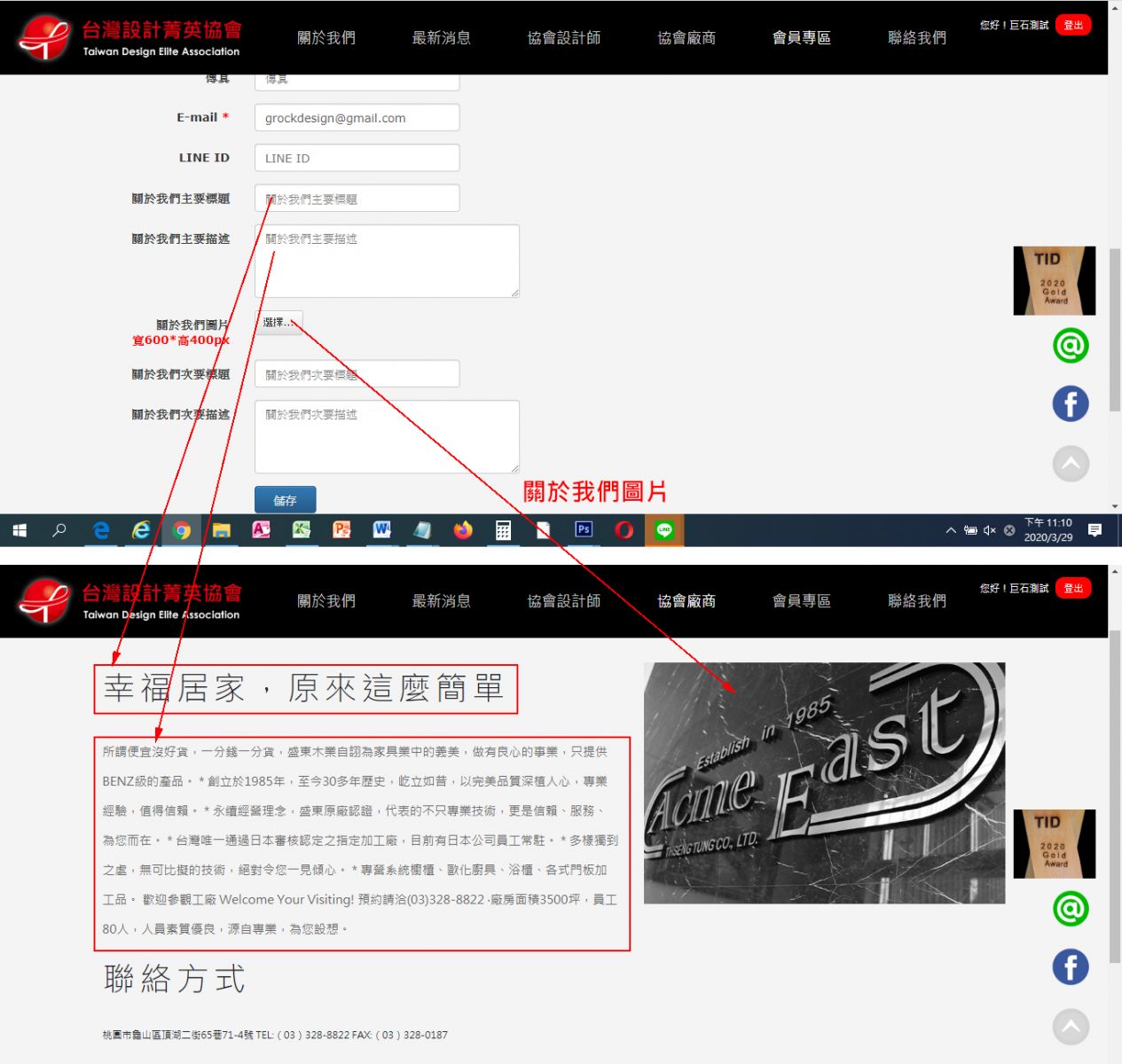1122x1064 pixels.
Task: Click the volume muted tray icon
Action: (x=990, y=530)
